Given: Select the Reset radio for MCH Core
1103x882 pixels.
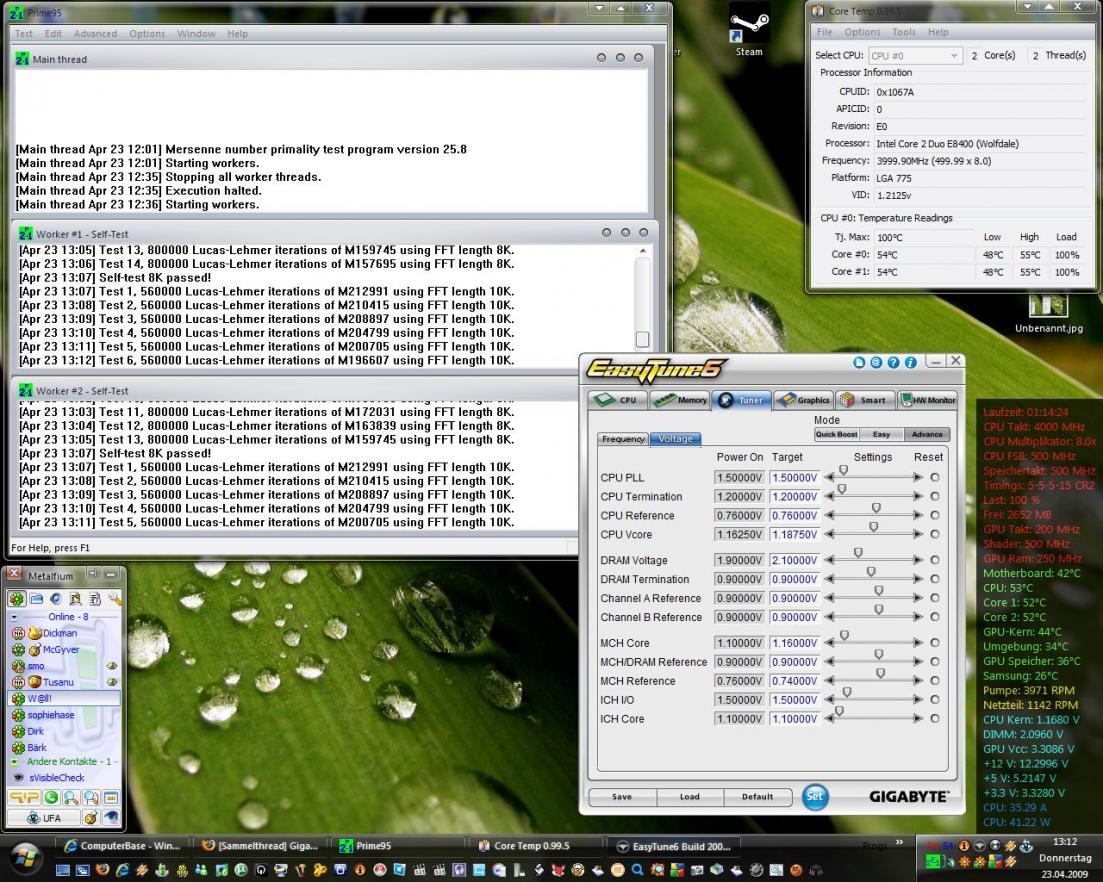Looking at the screenshot, I should tap(934, 642).
